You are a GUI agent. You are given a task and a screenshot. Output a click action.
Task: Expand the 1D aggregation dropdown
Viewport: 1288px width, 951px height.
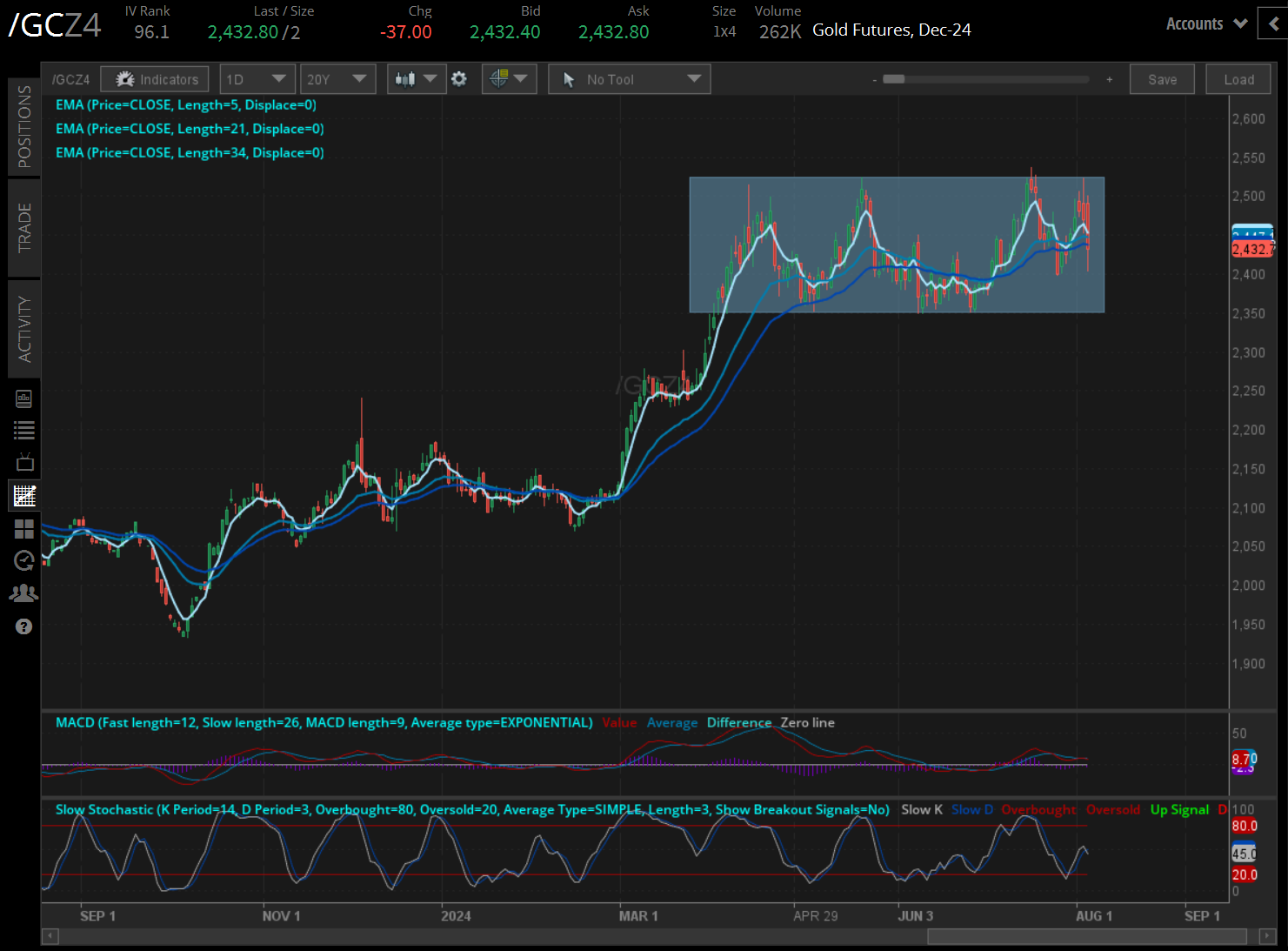257,79
